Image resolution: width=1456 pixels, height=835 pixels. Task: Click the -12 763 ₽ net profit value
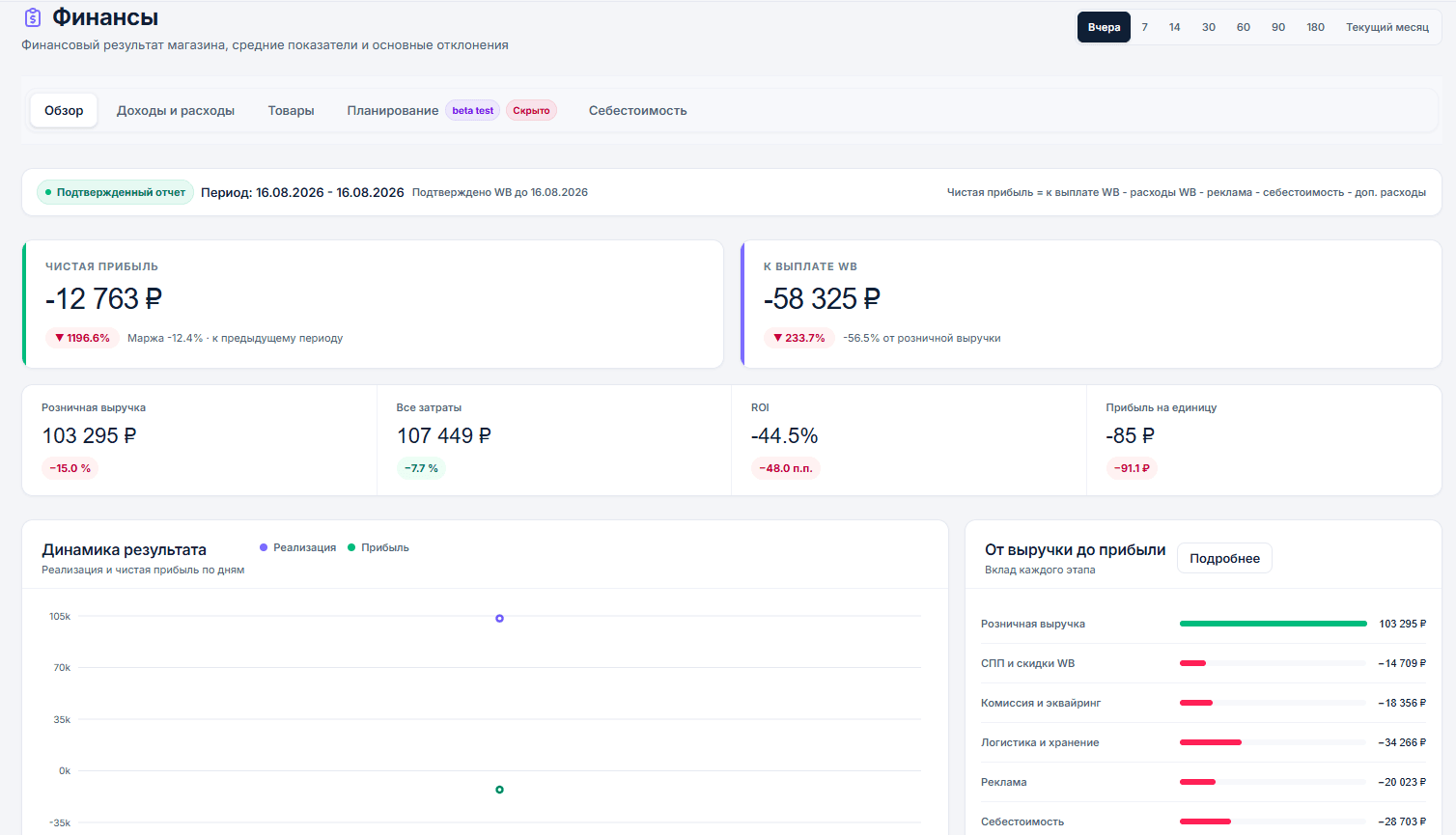tap(103, 299)
